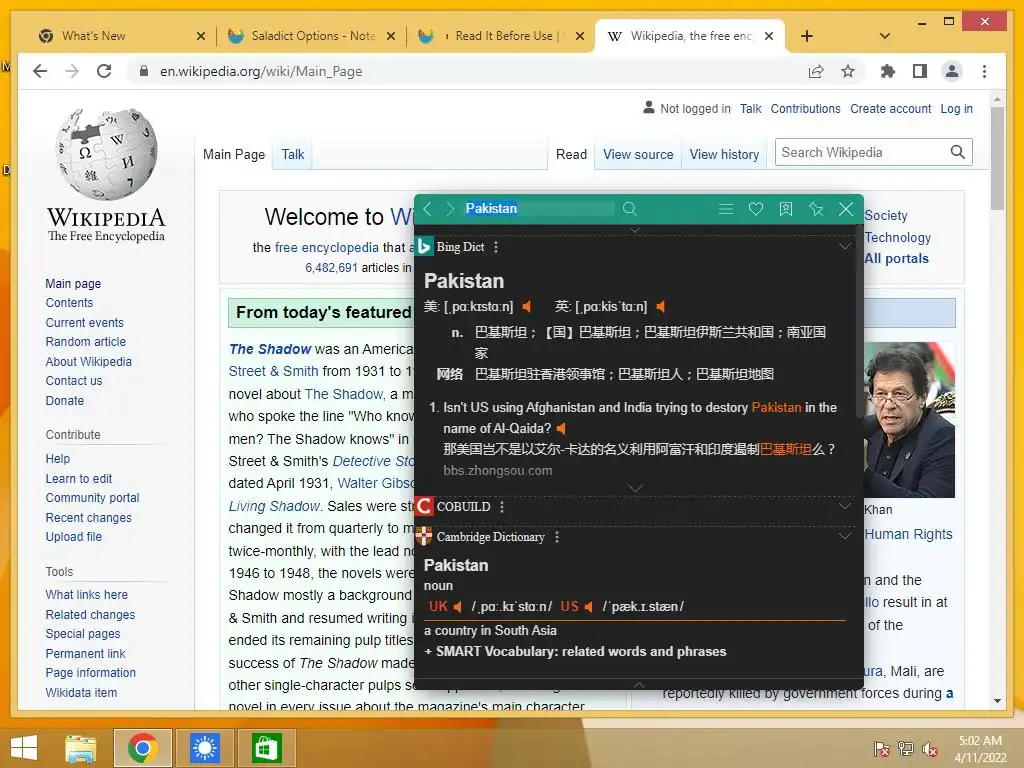1024x768 pixels.
Task: Expand the COBUILD section chevron
Action: [845, 506]
